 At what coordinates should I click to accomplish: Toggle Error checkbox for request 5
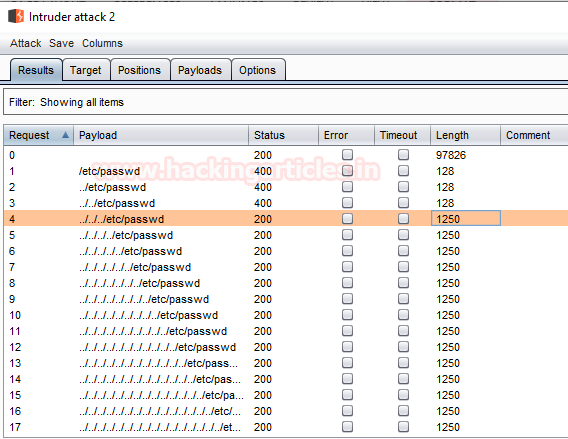pyautogui.click(x=347, y=235)
